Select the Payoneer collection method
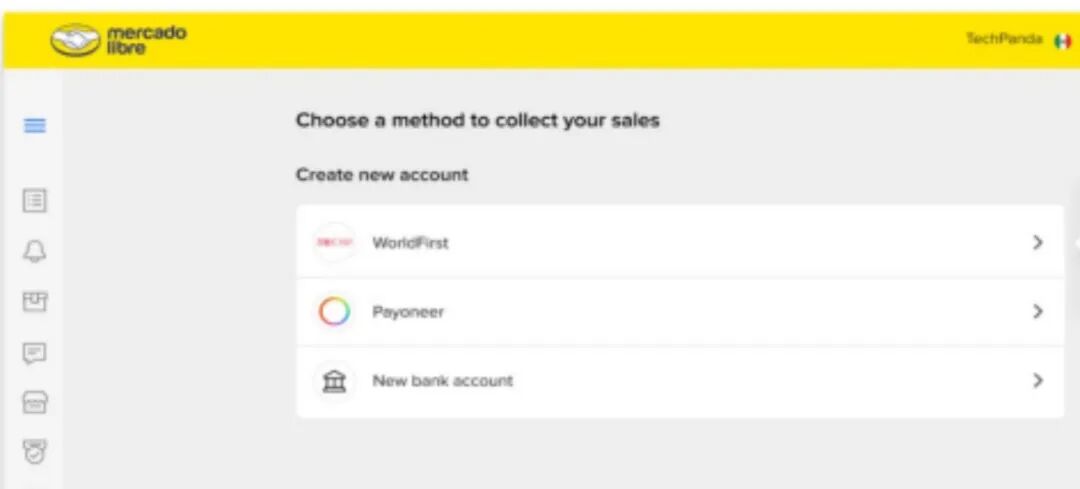The height and width of the screenshot is (489, 1080). coord(408,312)
